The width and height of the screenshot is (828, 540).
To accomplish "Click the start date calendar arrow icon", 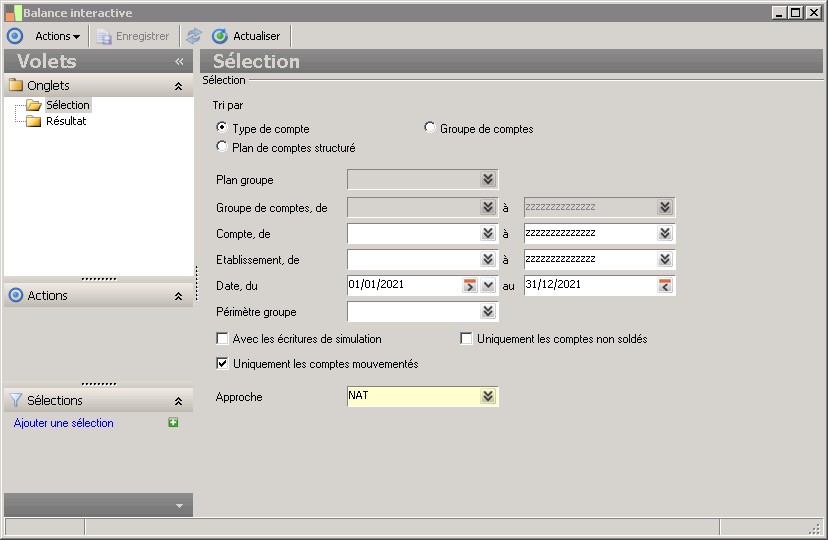I will coord(469,286).
